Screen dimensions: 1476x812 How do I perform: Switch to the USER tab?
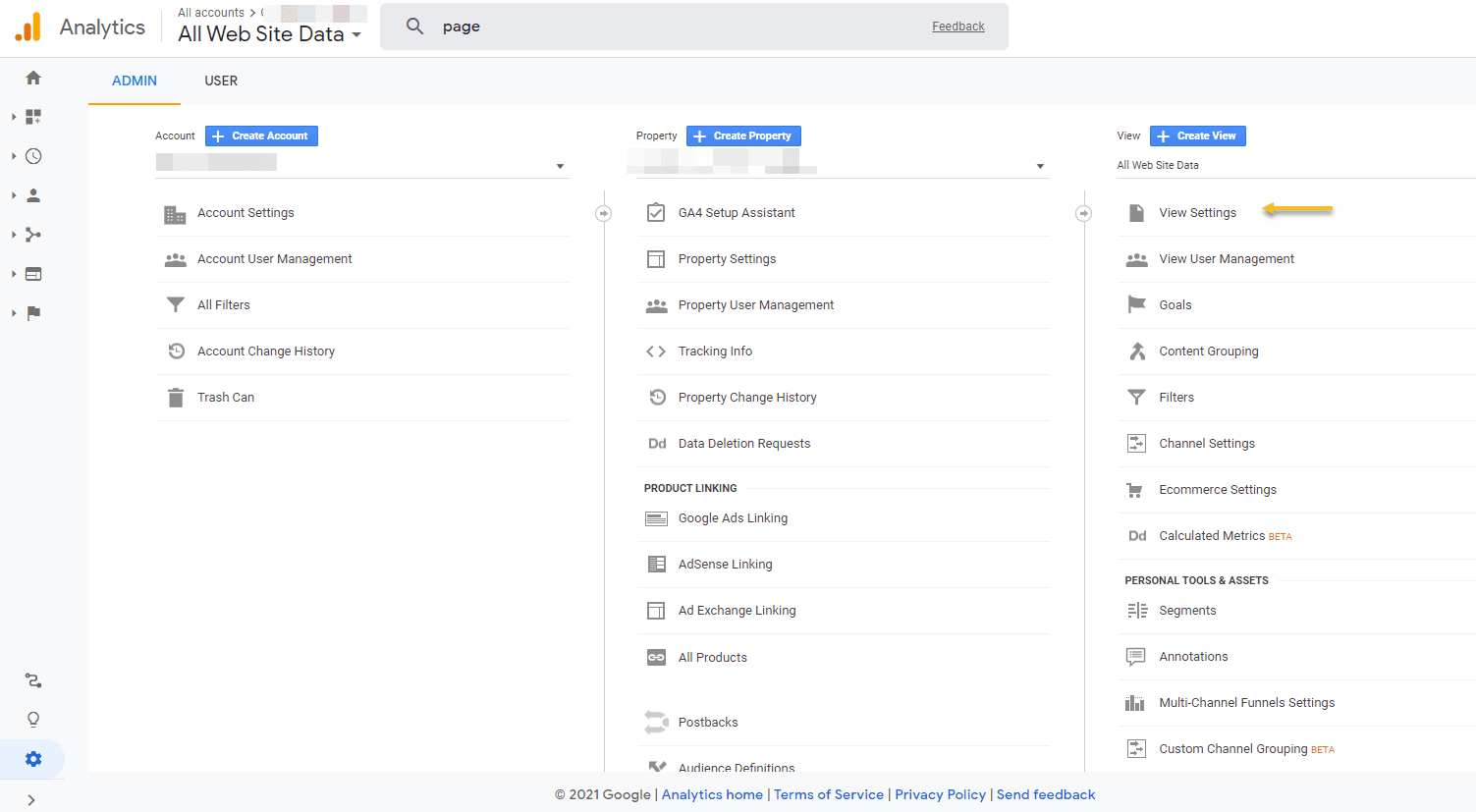[220, 81]
